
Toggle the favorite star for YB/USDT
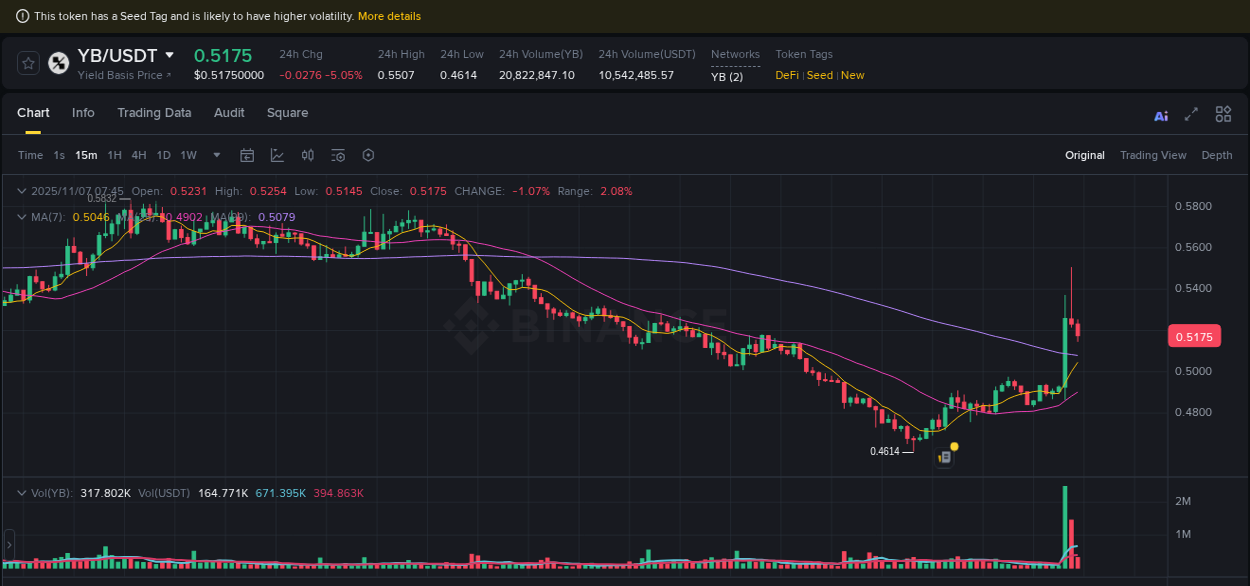27,62
